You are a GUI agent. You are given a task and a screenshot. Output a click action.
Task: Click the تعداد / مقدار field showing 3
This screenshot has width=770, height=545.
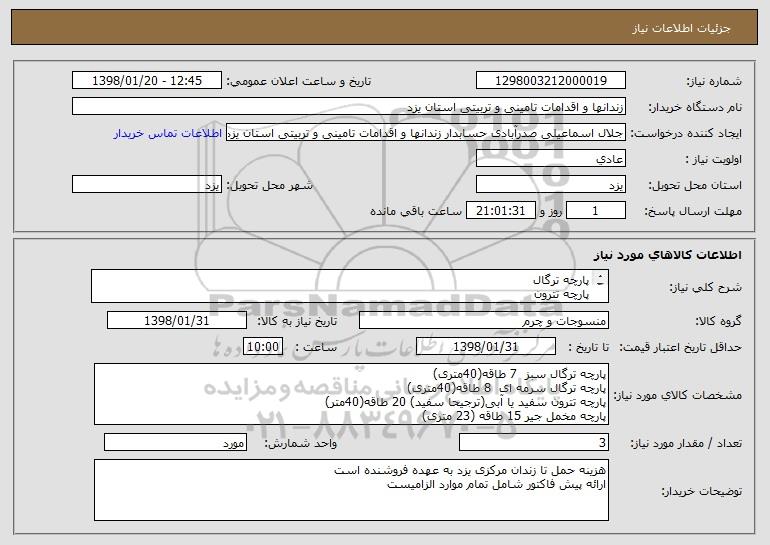pos(534,442)
